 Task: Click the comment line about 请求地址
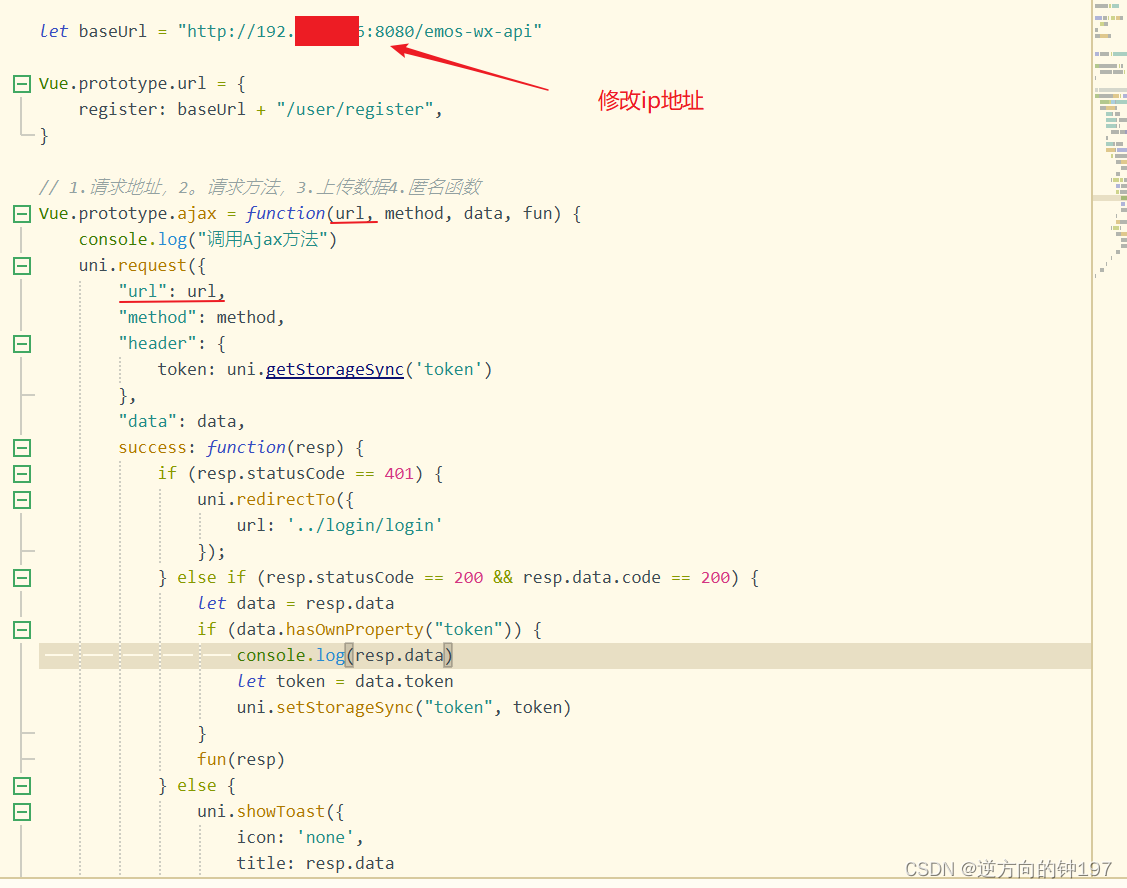pyautogui.click(x=260, y=188)
